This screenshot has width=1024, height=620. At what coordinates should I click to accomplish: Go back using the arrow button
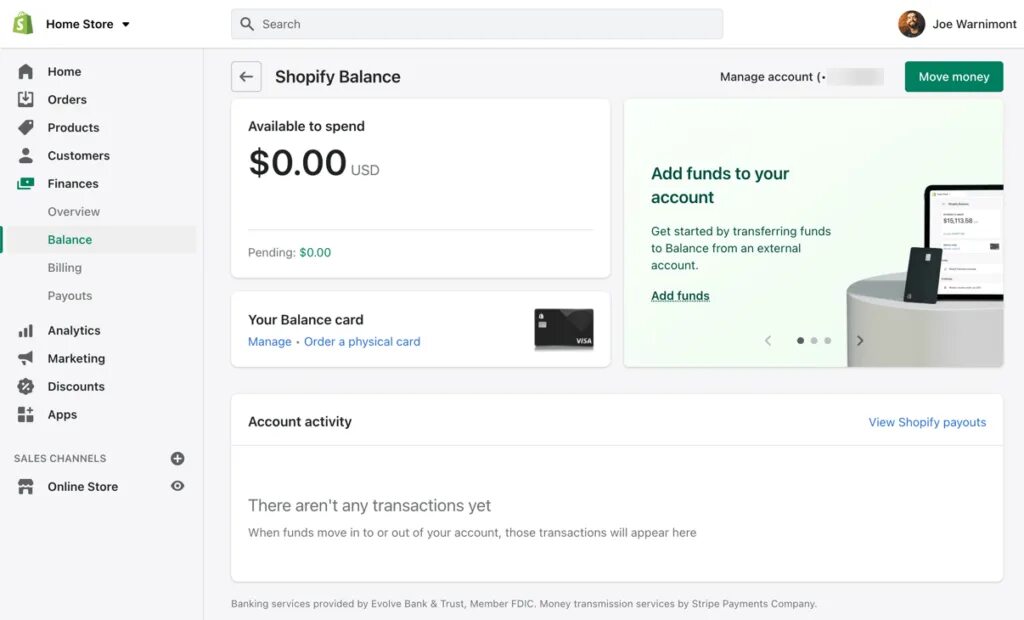click(246, 76)
